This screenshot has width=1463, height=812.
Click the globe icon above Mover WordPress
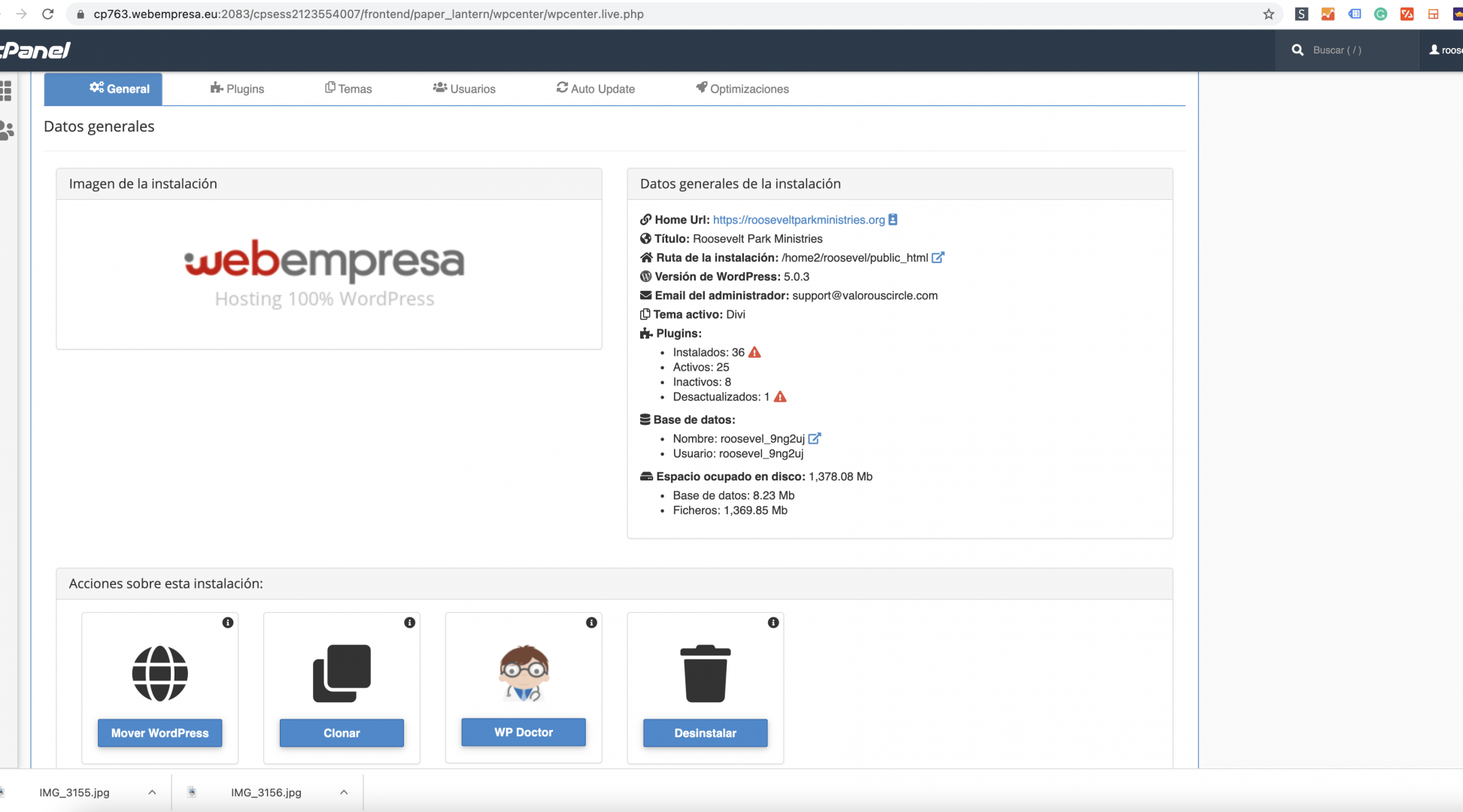pyautogui.click(x=160, y=674)
